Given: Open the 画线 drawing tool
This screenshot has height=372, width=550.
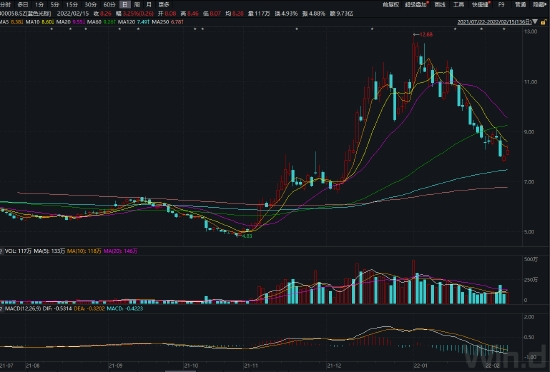Looking at the screenshot, I should click(x=440, y=5).
